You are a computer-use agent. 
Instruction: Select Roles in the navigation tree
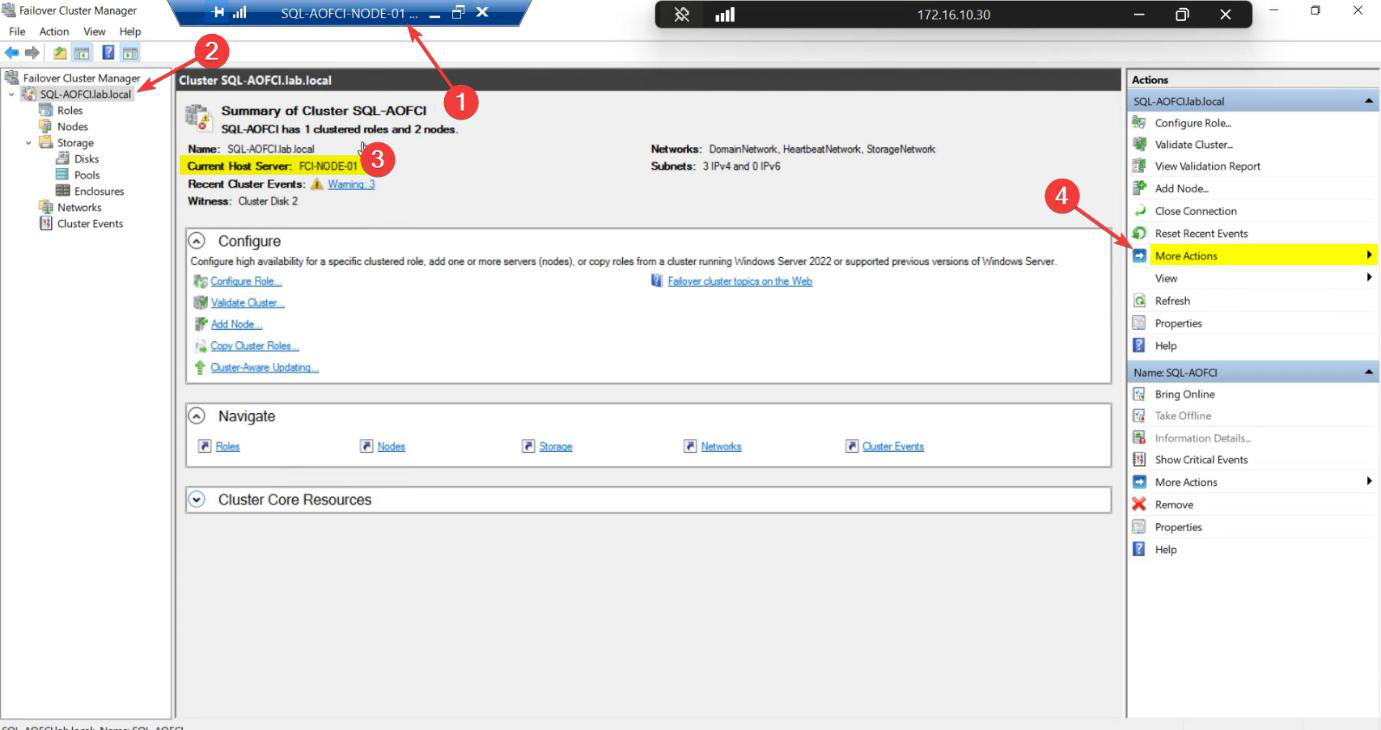[70, 110]
